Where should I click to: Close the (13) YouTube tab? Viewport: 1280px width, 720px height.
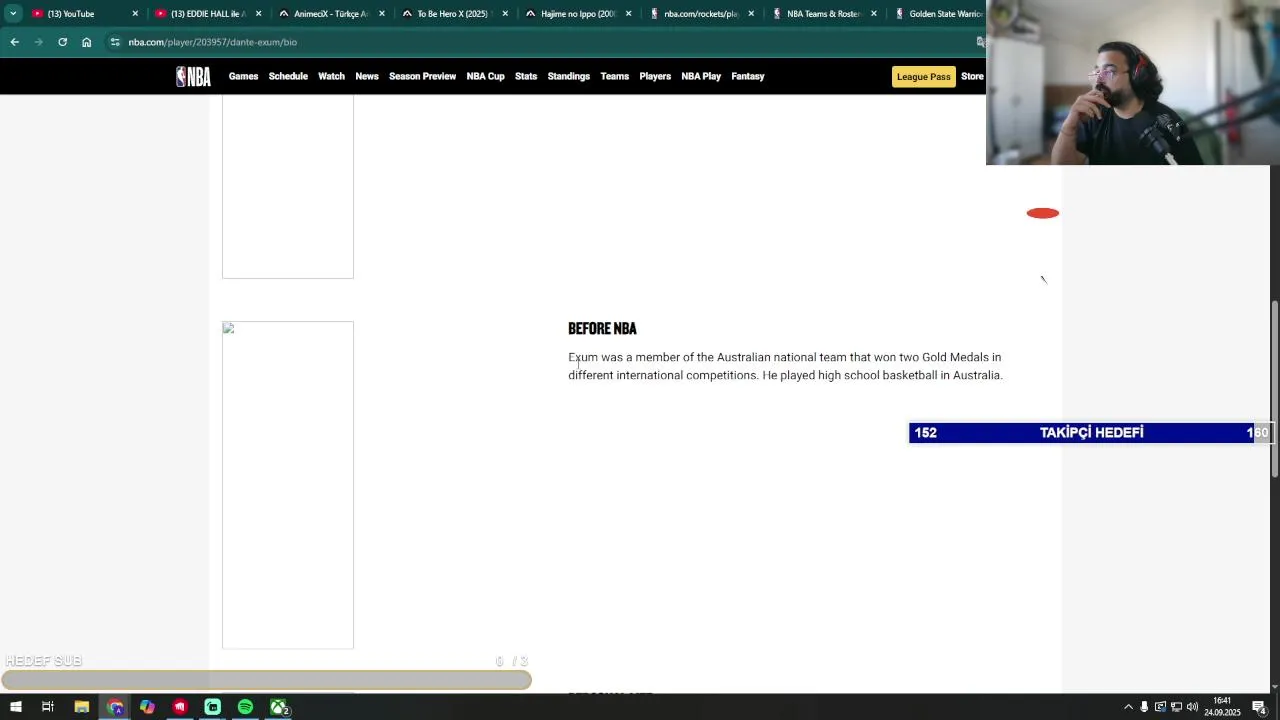135,14
